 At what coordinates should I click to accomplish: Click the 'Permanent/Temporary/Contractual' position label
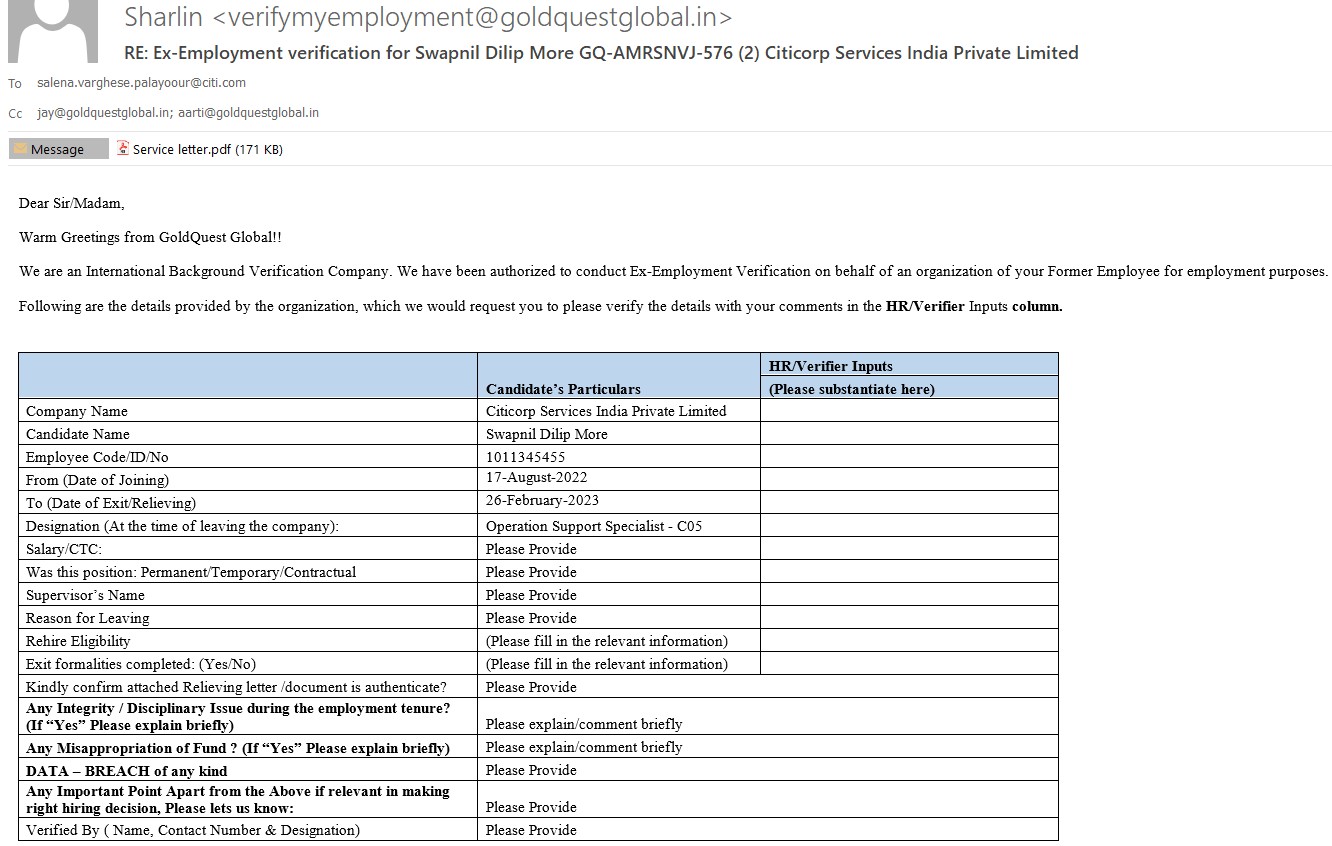(191, 572)
